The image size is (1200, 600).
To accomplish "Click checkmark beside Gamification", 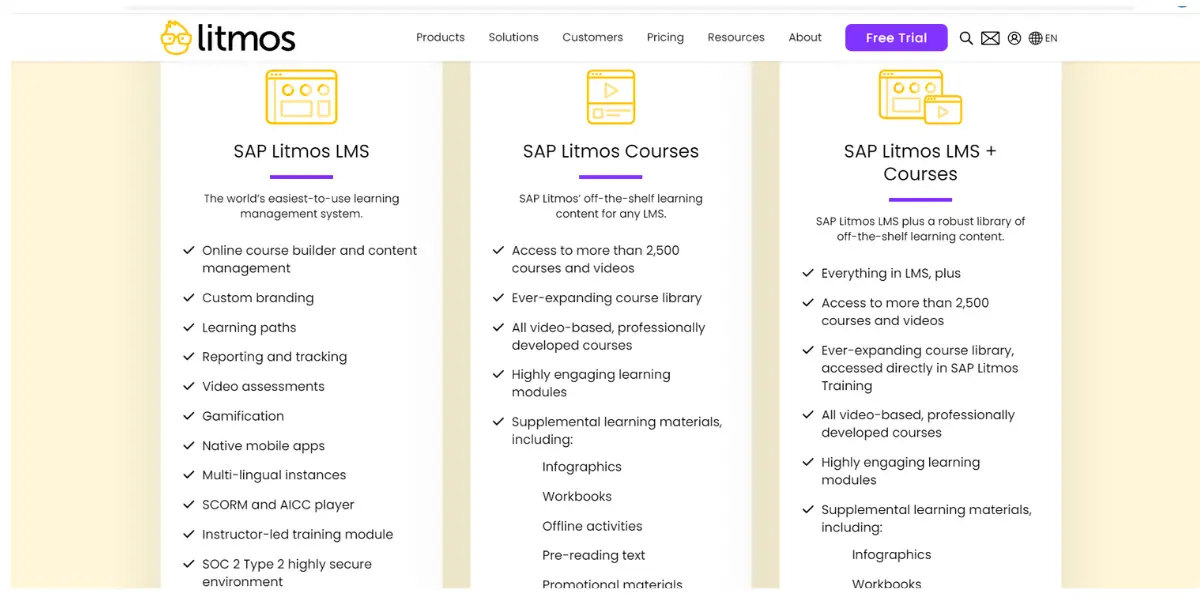I will click(x=188, y=416).
